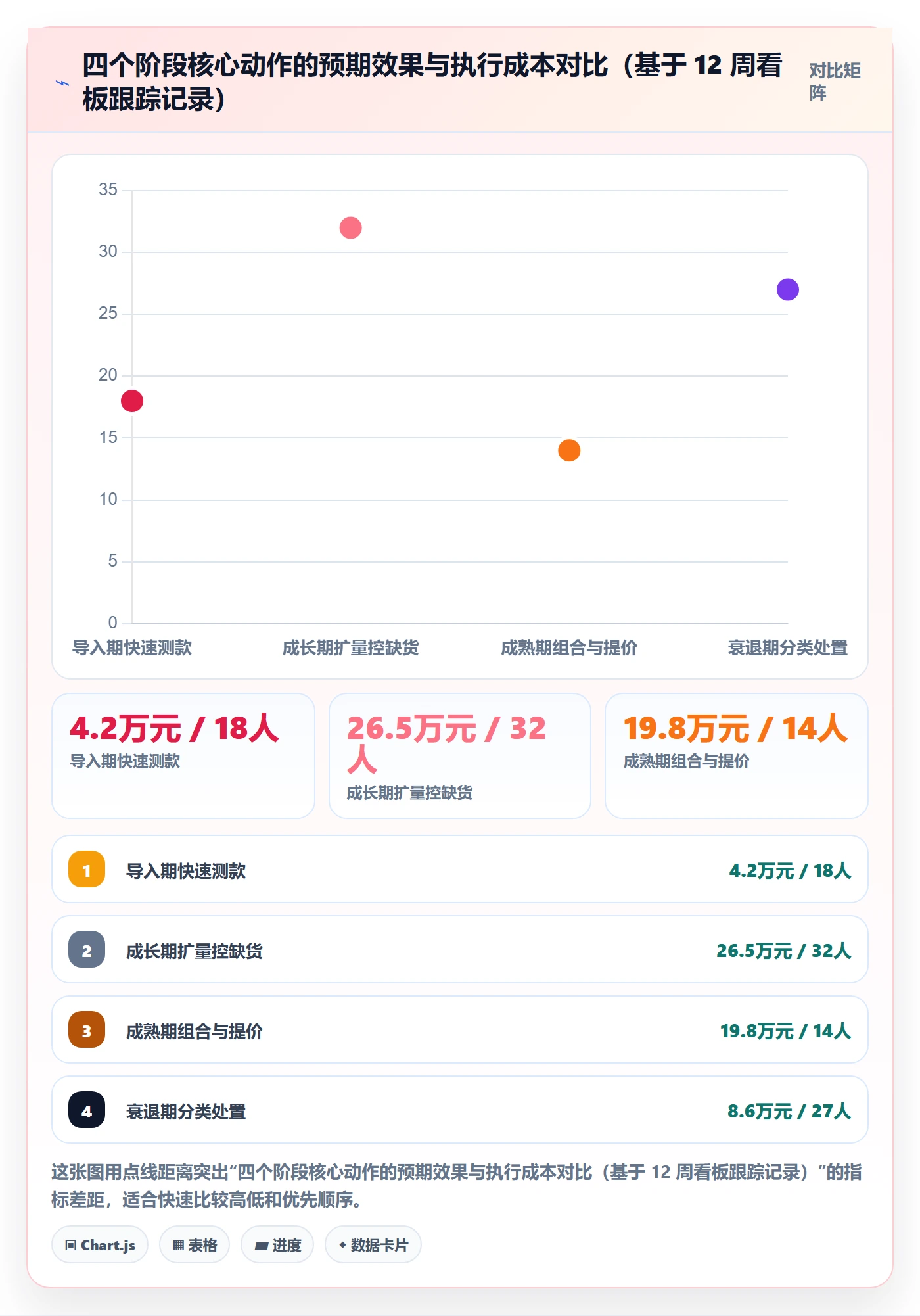Viewport: 920px width, 1316px height.
Task: Click the 进度 tag chip
Action: (277, 1244)
